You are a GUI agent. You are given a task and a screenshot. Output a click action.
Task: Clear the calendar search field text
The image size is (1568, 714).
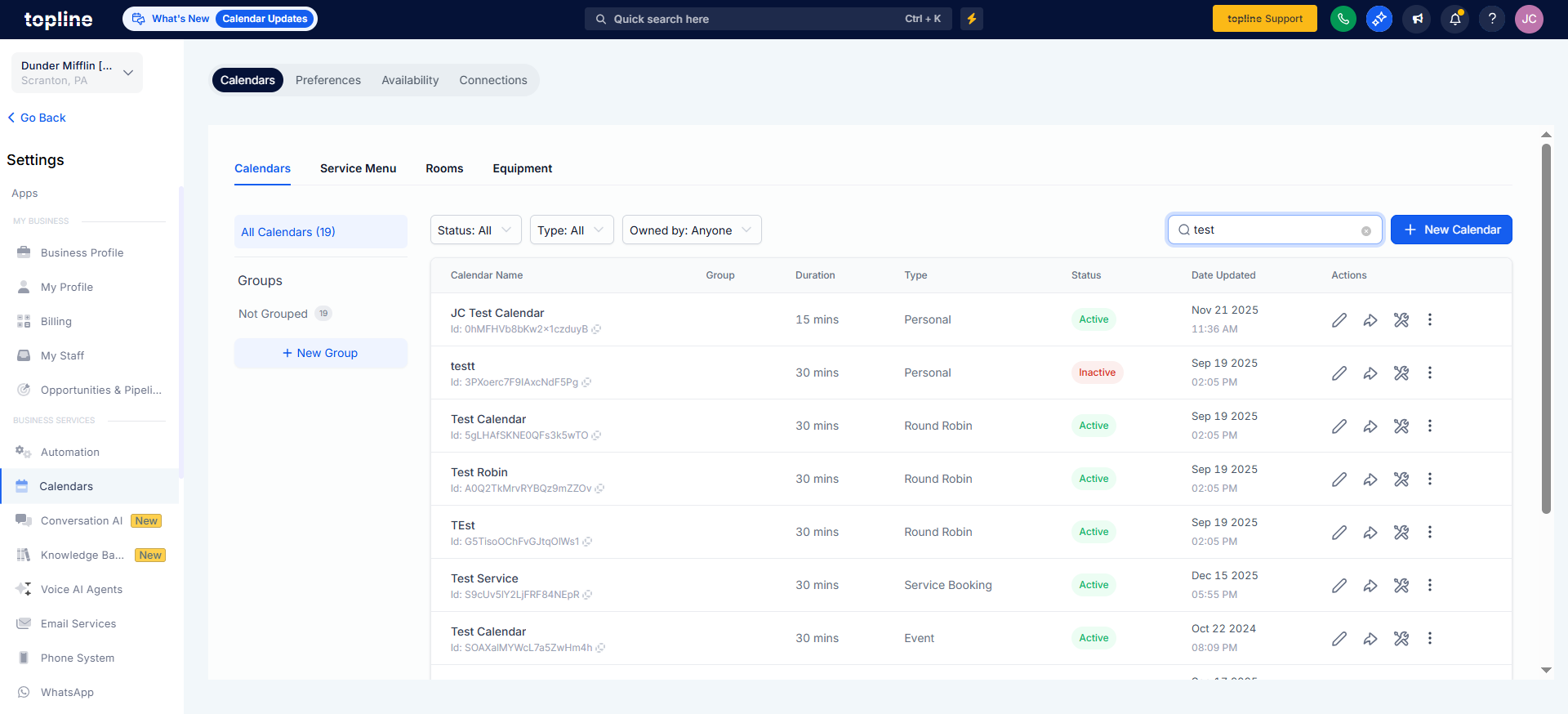tap(1366, 231)
